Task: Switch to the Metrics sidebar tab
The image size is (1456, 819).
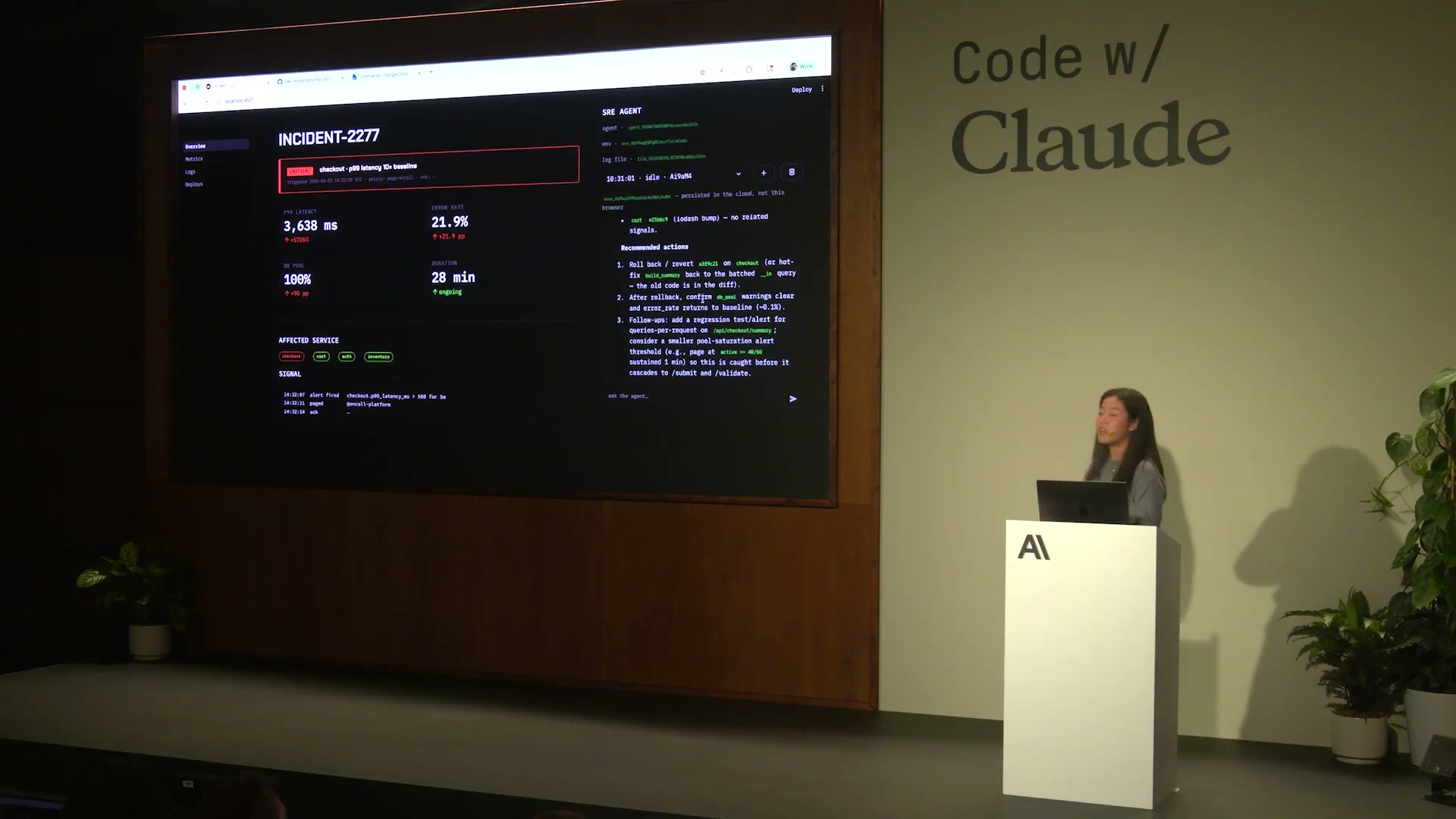Action: (194, 159)
